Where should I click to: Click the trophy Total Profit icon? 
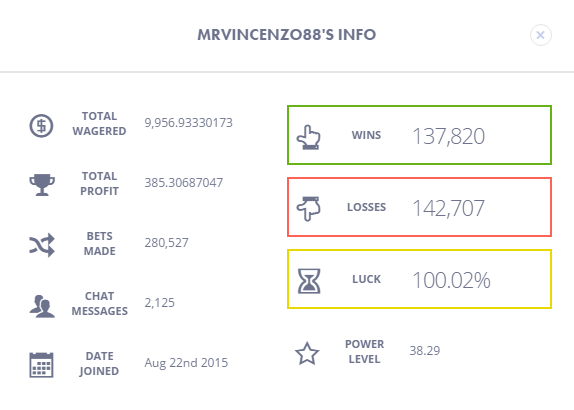click(42, 184)
